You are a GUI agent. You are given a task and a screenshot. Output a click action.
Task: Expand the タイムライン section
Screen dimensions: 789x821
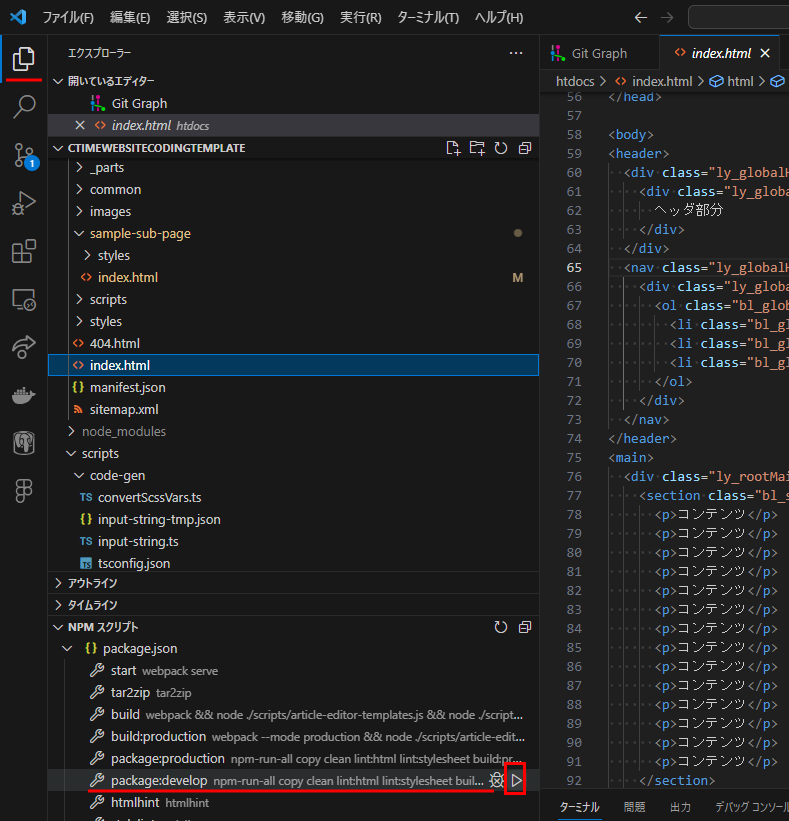click(293, 605)
